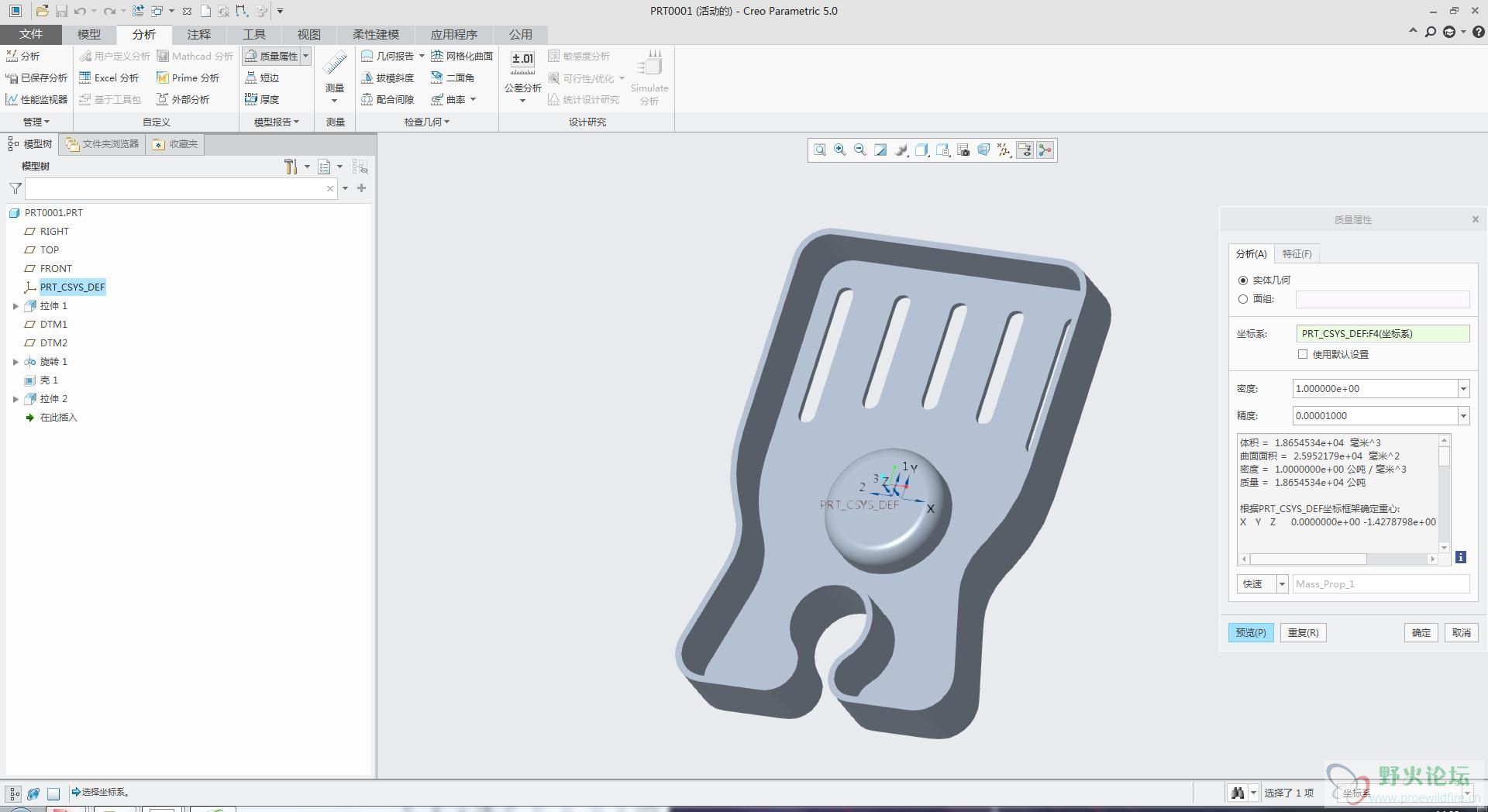Expand the 模型报告 group dropdown
Viewport: 1488px width, 812px height.
277,122
